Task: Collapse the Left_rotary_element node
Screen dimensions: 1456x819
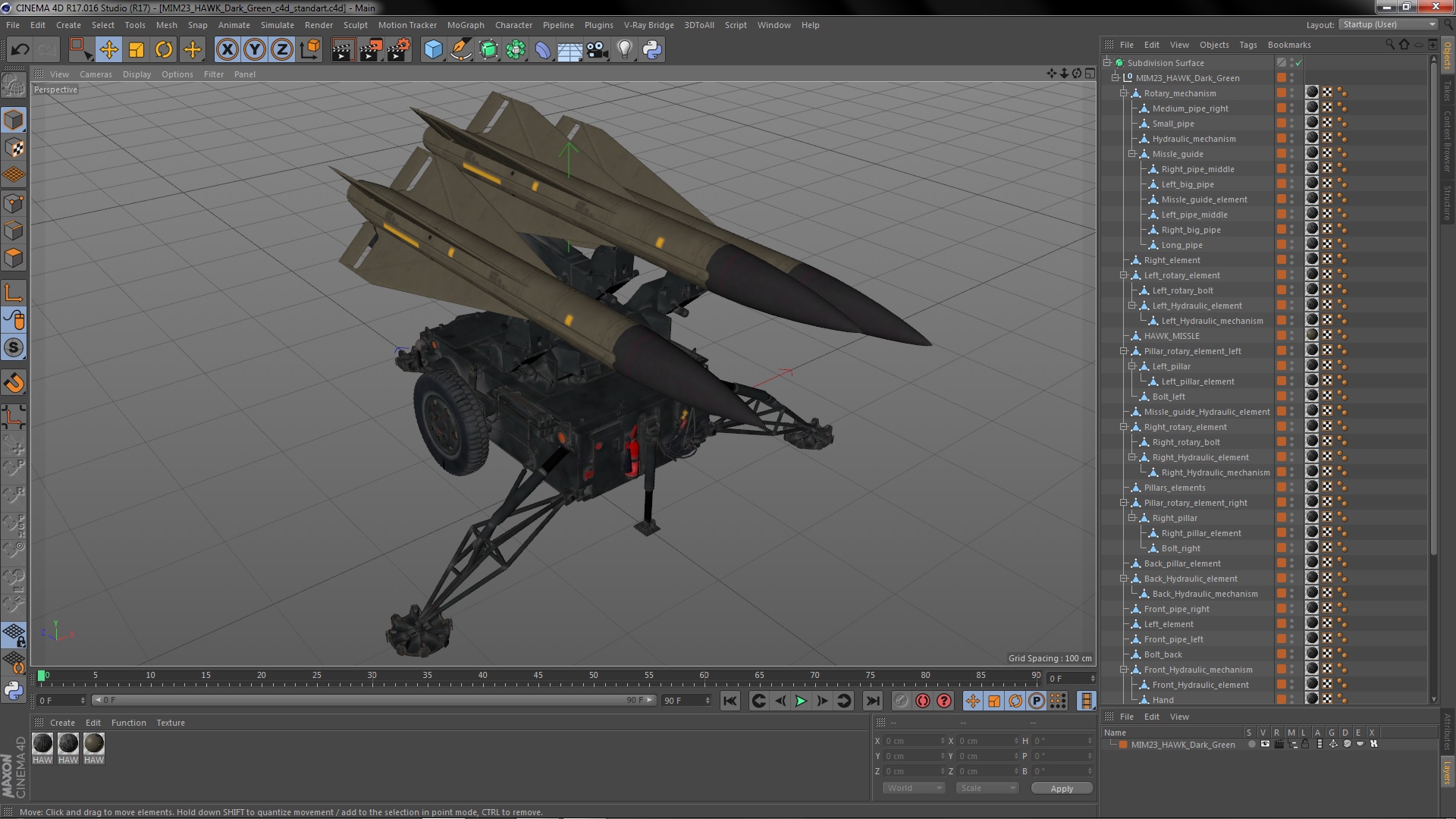Action: click(1124, 275)
